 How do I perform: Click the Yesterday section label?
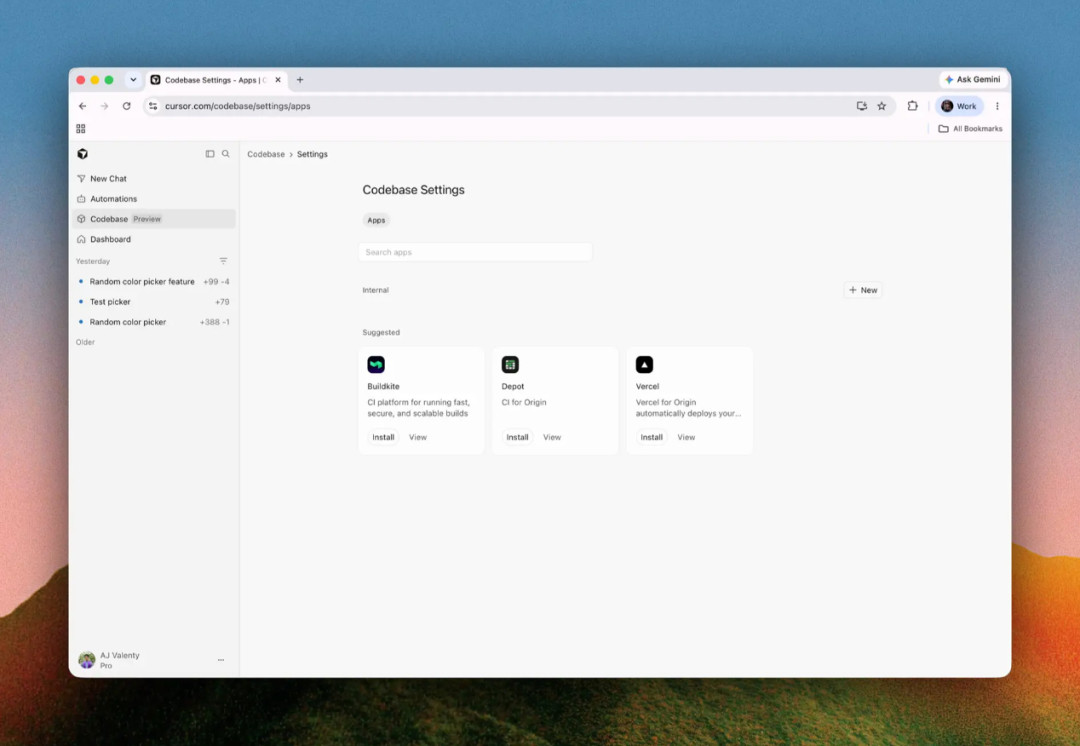coord(93,261)
